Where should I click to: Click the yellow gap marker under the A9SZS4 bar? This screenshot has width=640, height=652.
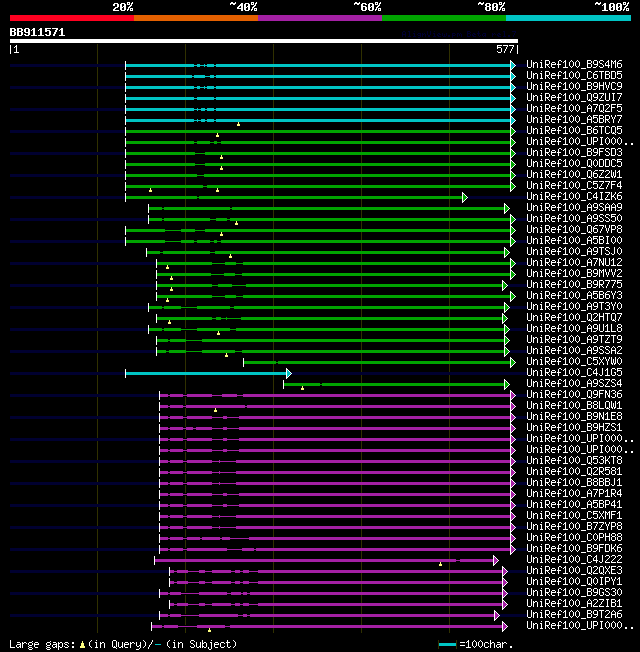pyautogui.click(x=302, y=388)
